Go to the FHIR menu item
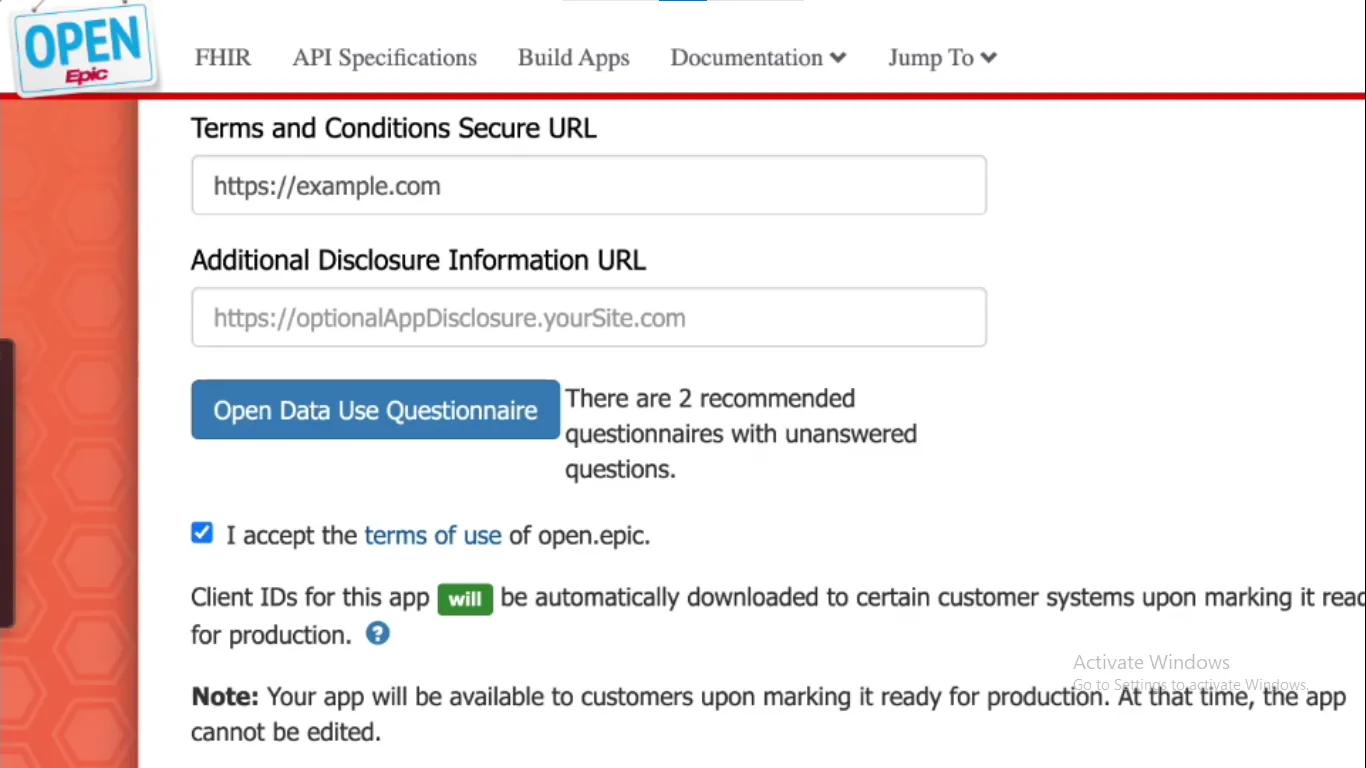This screenshot has height=768, width=1366. (x=223, y=58)
